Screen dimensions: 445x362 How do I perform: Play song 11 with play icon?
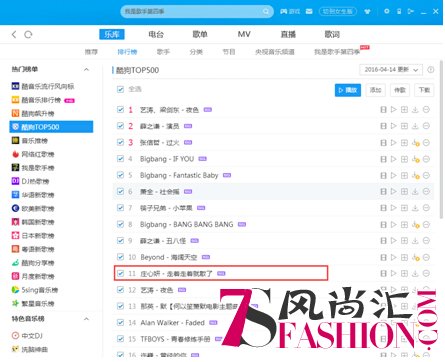[394, 273]
